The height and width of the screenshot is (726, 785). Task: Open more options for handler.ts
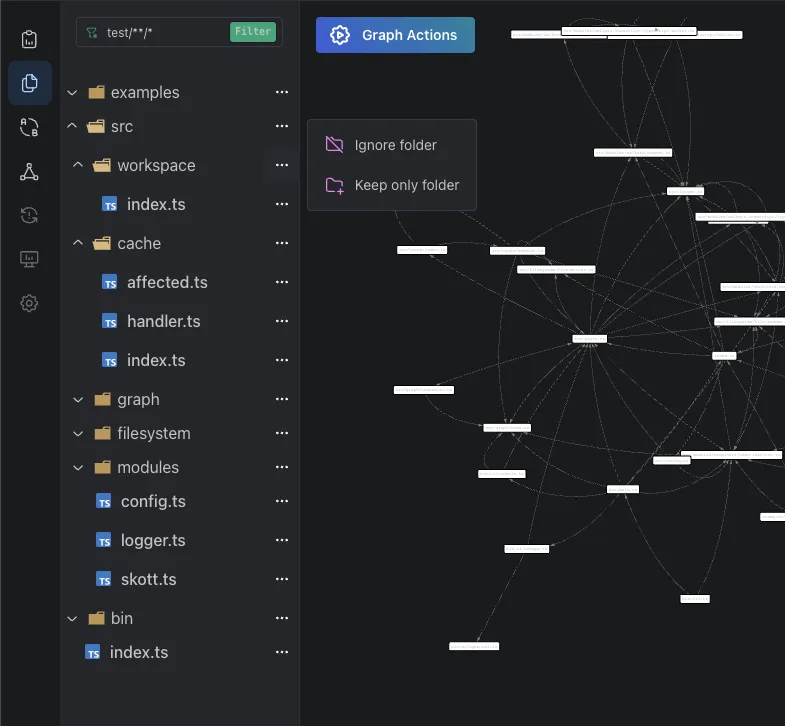282,321
